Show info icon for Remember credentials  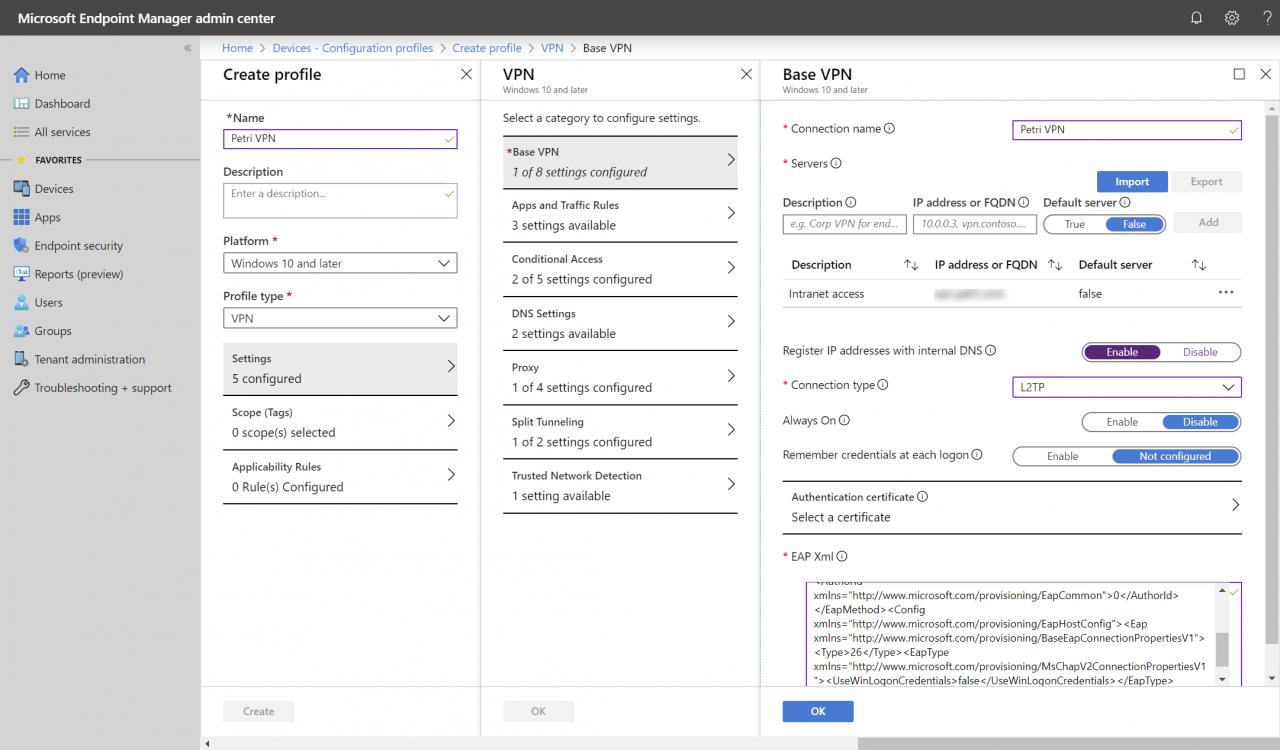point(977,455)
